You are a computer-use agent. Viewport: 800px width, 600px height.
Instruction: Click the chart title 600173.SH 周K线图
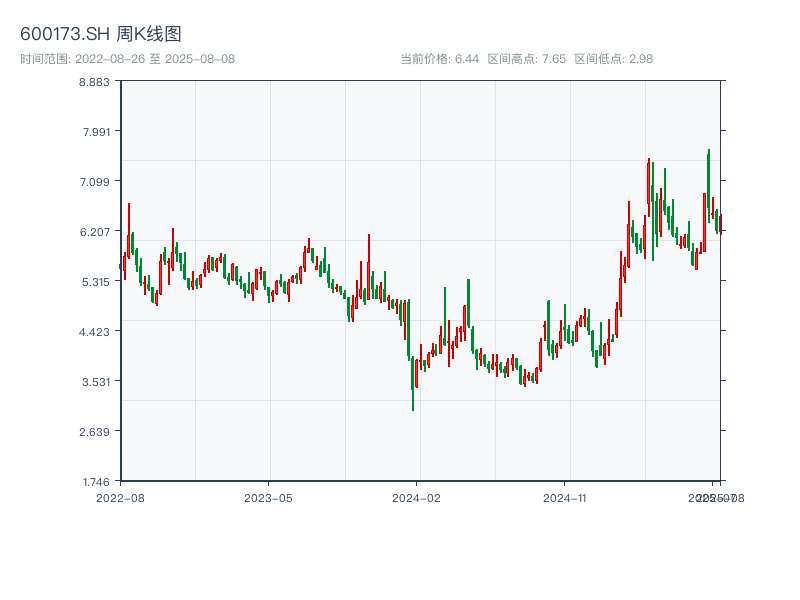click(x=101, y=35)
